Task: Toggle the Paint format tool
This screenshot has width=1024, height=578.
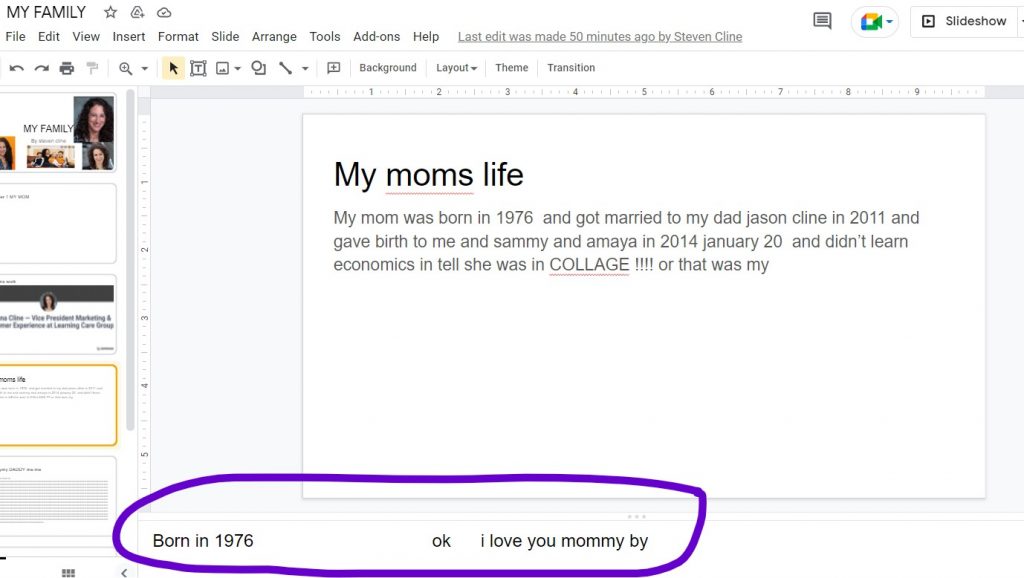Action: tap(92, 68)
